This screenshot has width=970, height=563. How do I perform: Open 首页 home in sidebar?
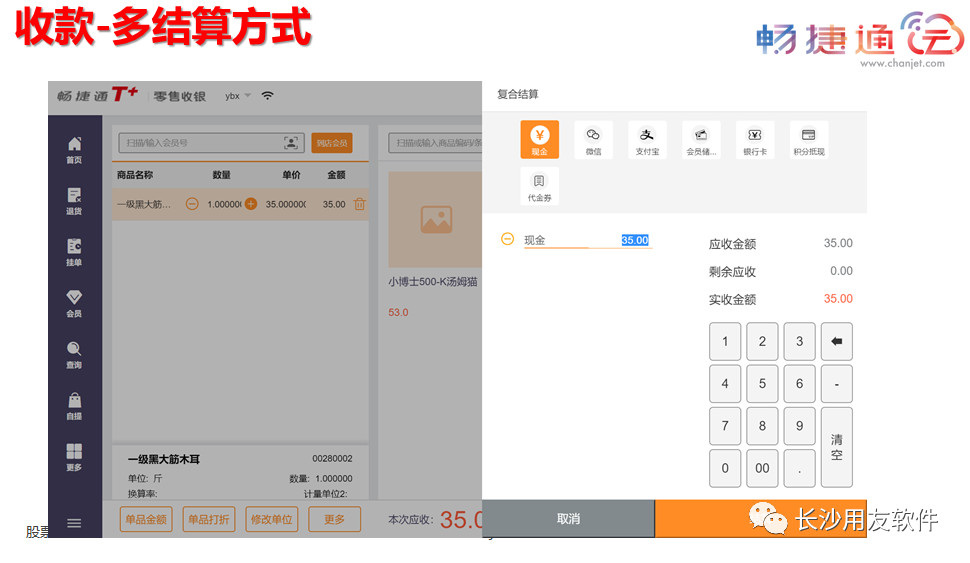point(74,150)
